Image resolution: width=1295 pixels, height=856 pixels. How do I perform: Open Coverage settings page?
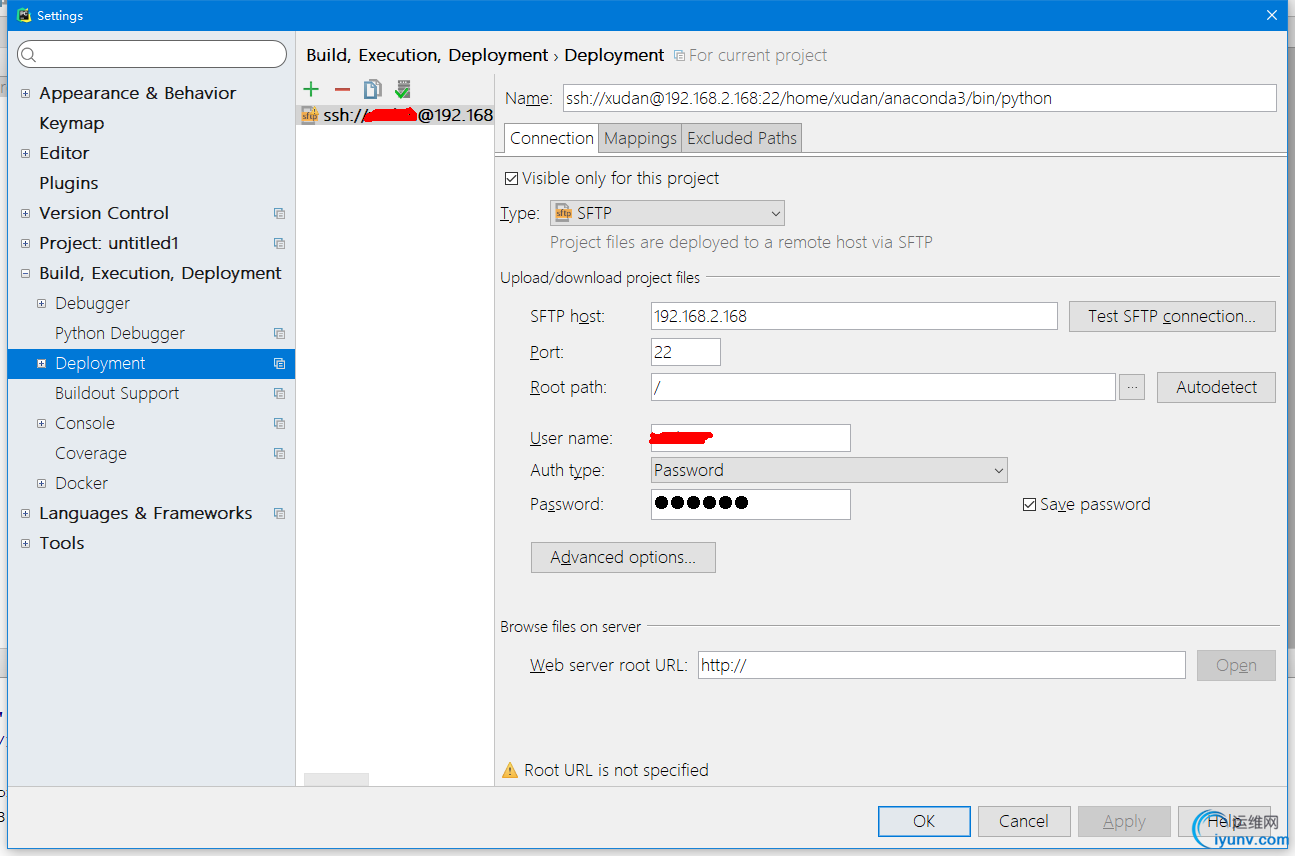tap(91, 453)
